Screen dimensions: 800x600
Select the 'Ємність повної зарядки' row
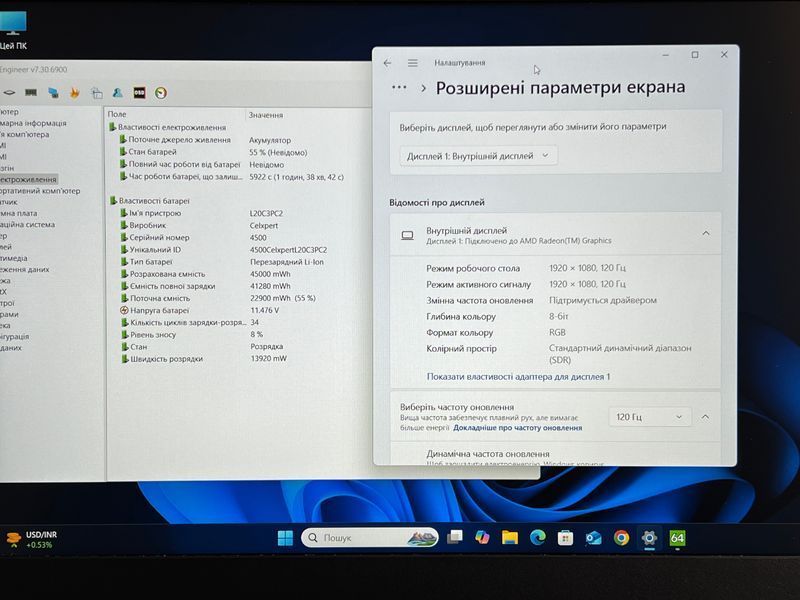(168, 286)
